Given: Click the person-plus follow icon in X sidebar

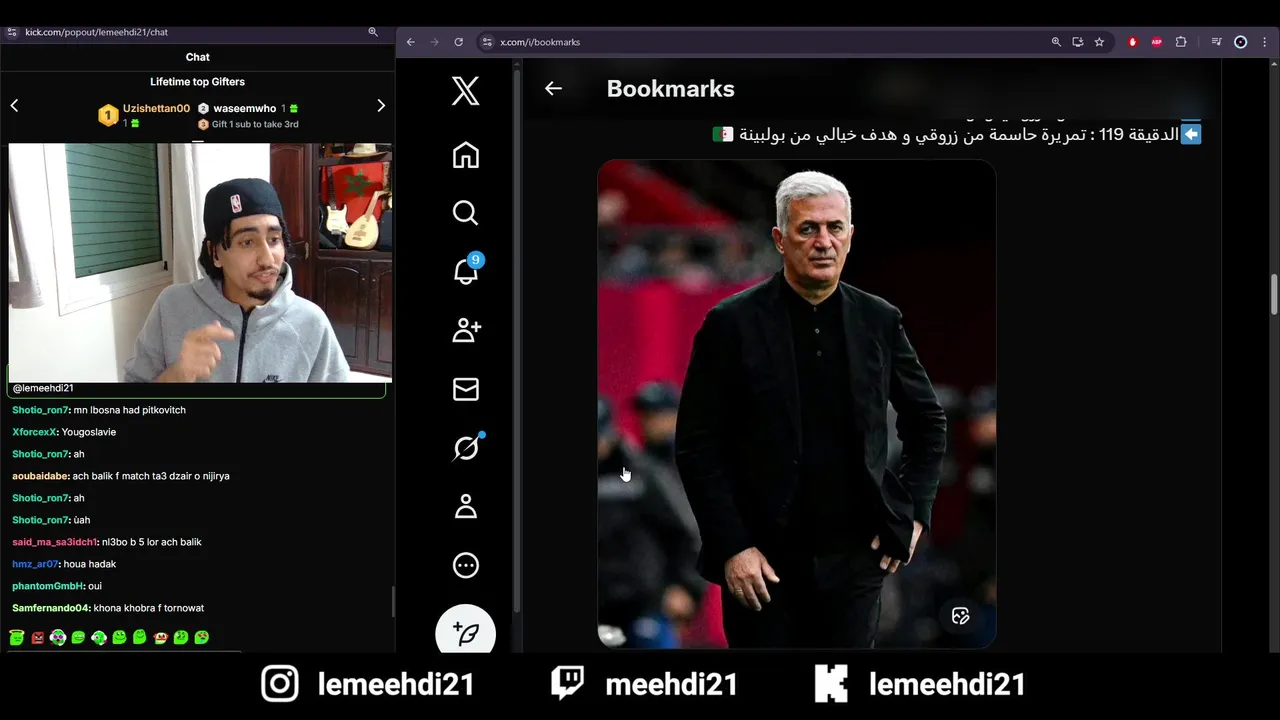Looking at the screenshot, I should (466, 330).
